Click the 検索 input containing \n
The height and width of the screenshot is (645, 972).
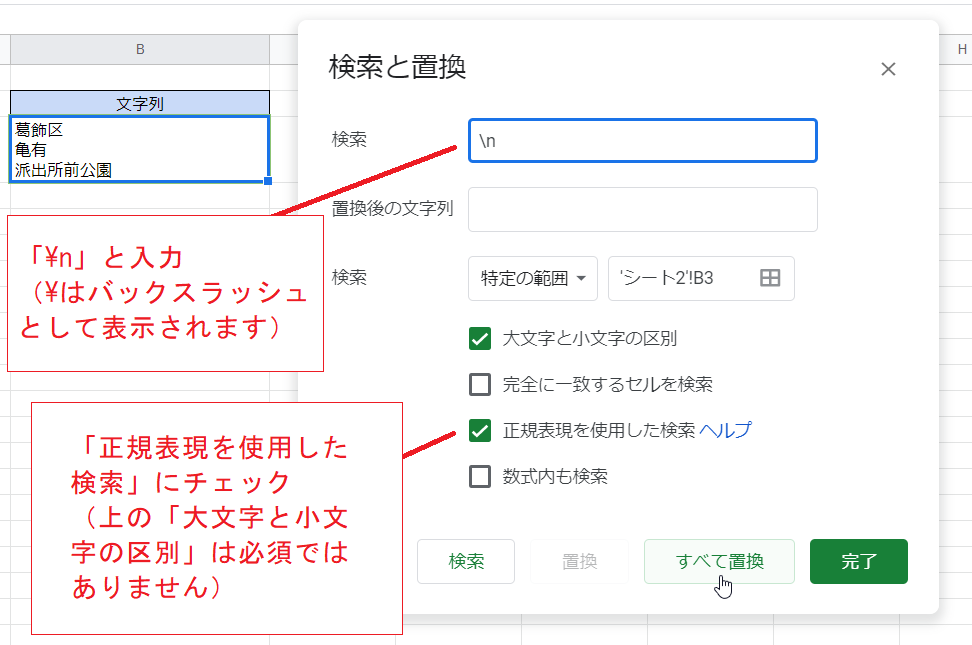(643, 141)
